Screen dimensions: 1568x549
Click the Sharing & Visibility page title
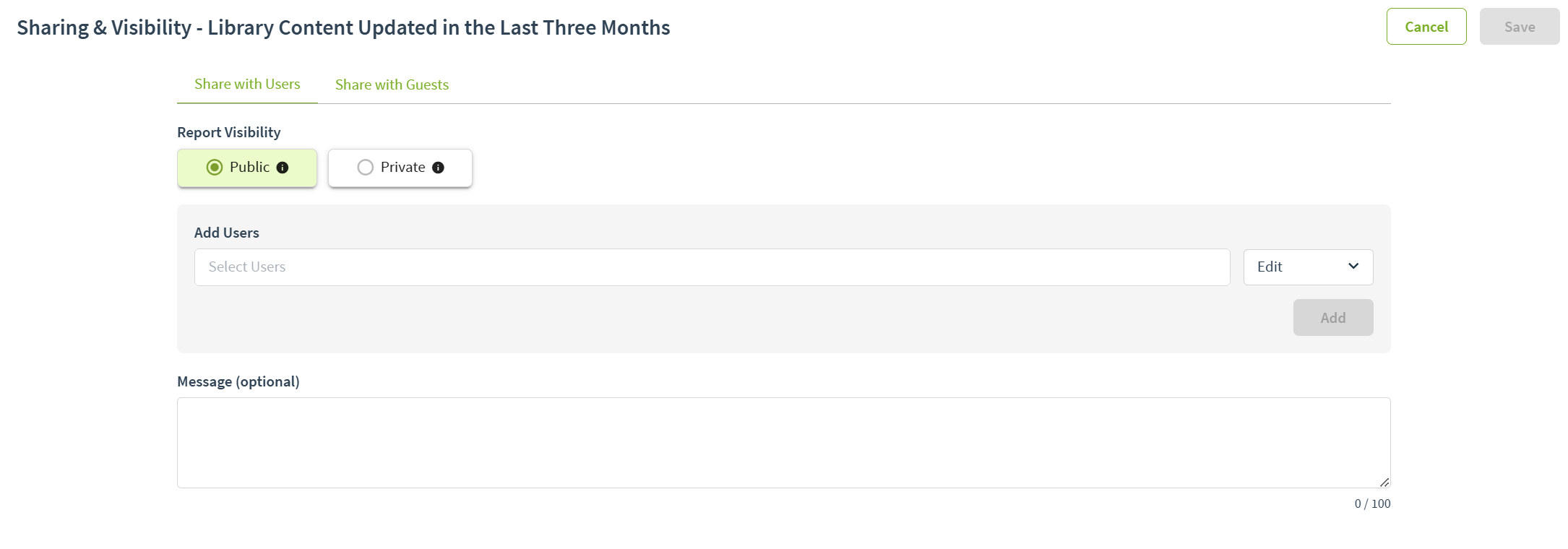(343, 27)
